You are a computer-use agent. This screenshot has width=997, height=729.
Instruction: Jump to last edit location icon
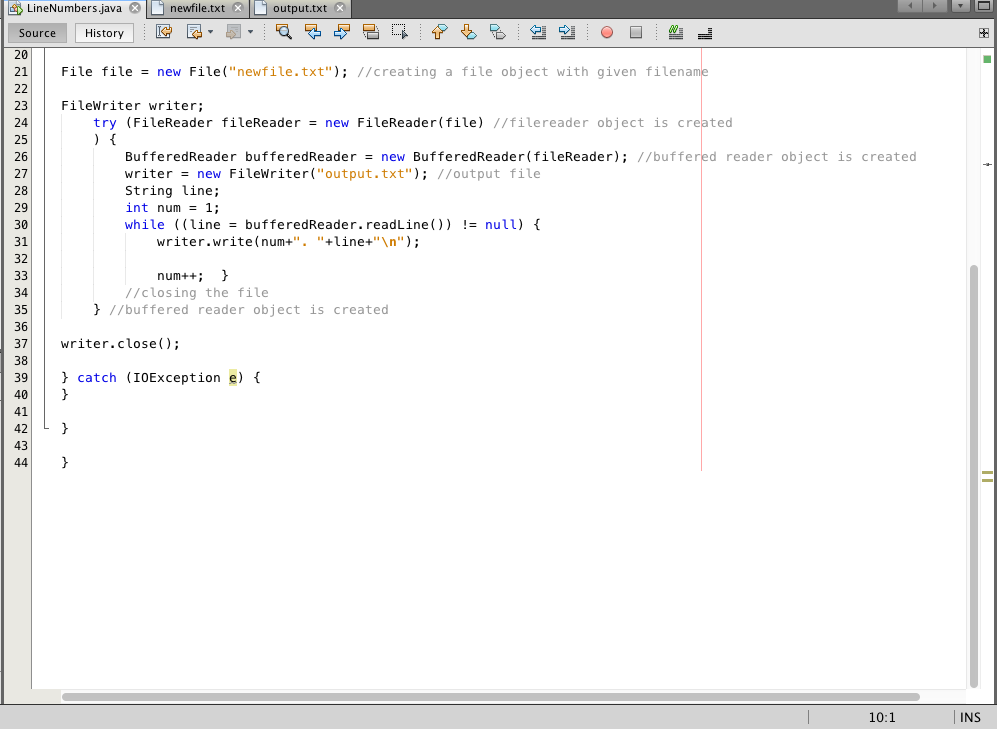[164, 32]
